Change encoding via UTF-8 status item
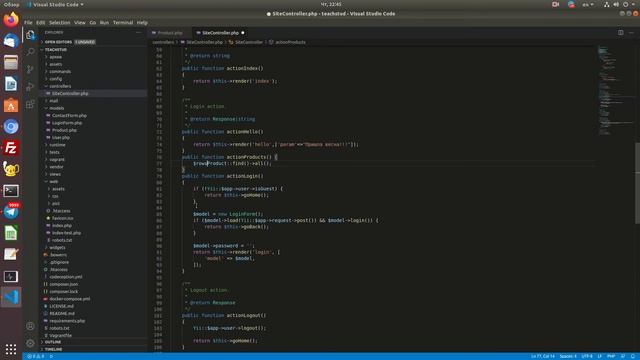Viewport: 640px width, 360px height. (x=587, y=356)
